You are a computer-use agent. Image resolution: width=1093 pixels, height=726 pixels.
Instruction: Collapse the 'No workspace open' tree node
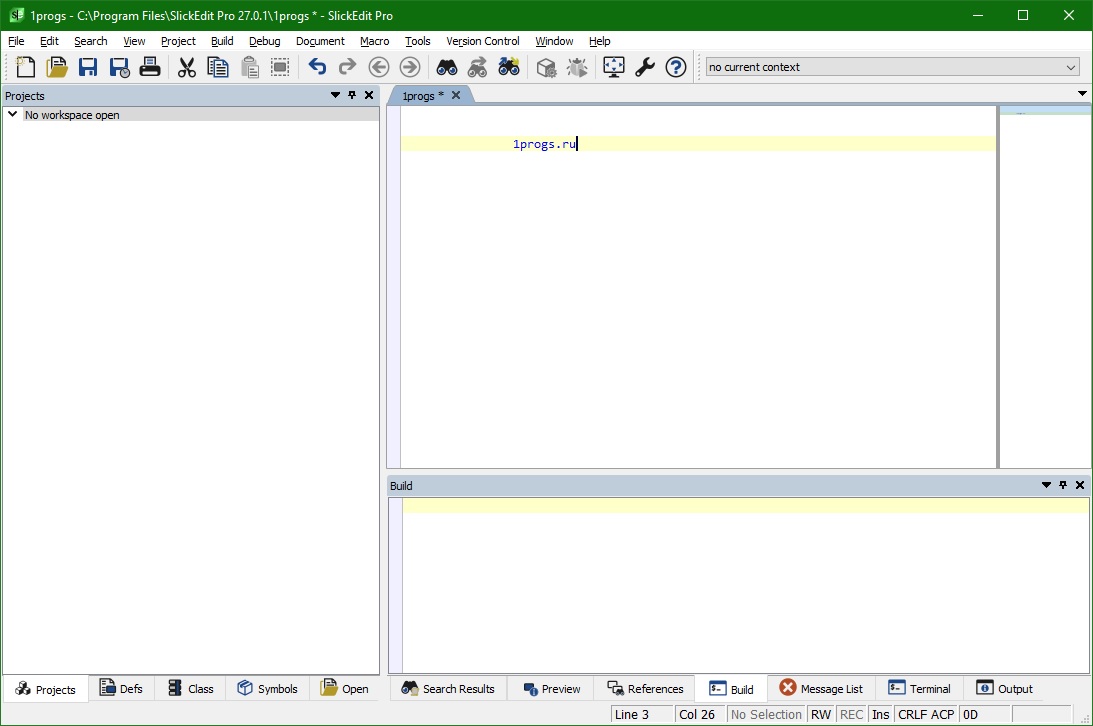pos(13,114)
